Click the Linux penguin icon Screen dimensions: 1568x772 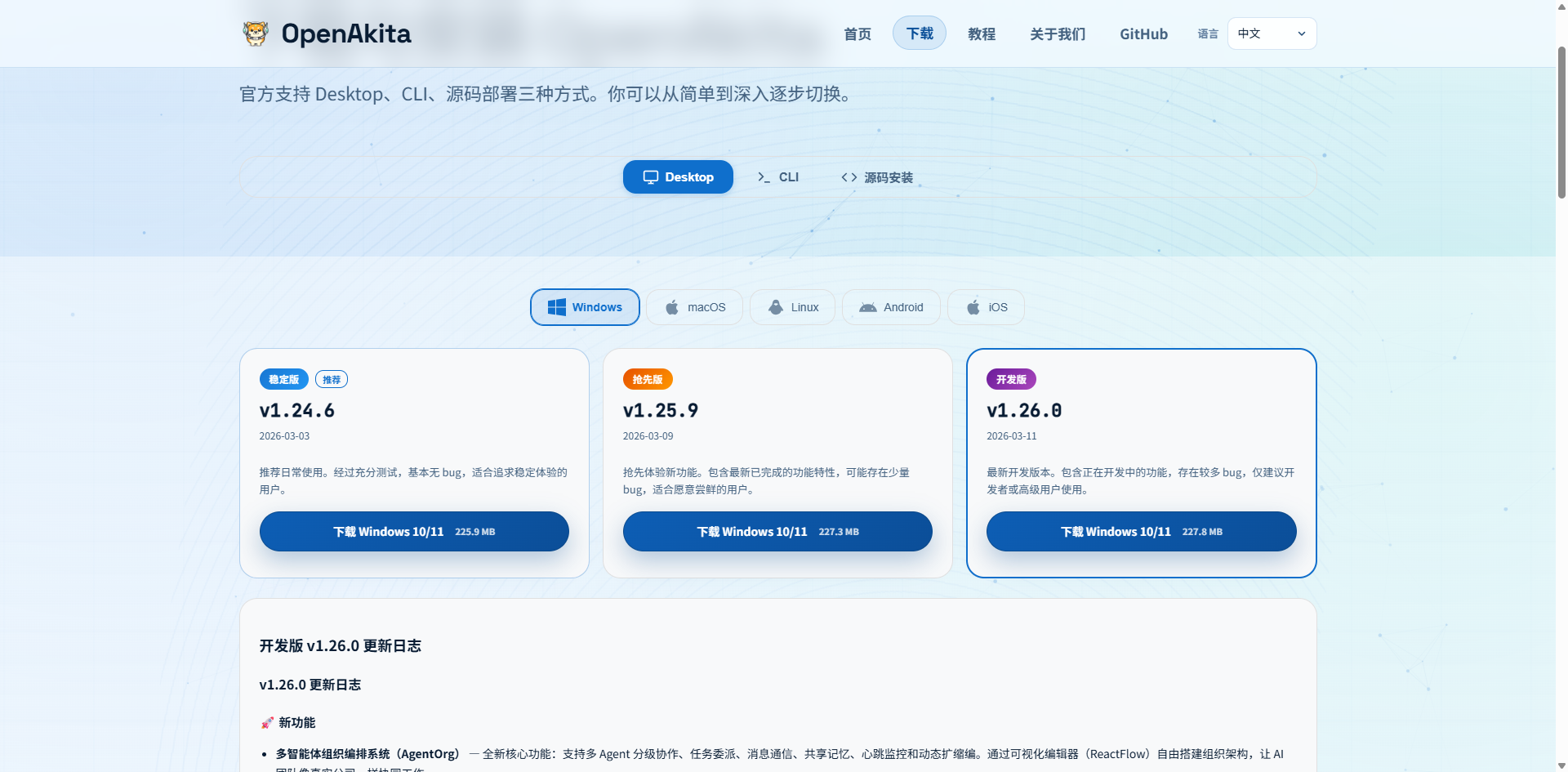(776, 307)
